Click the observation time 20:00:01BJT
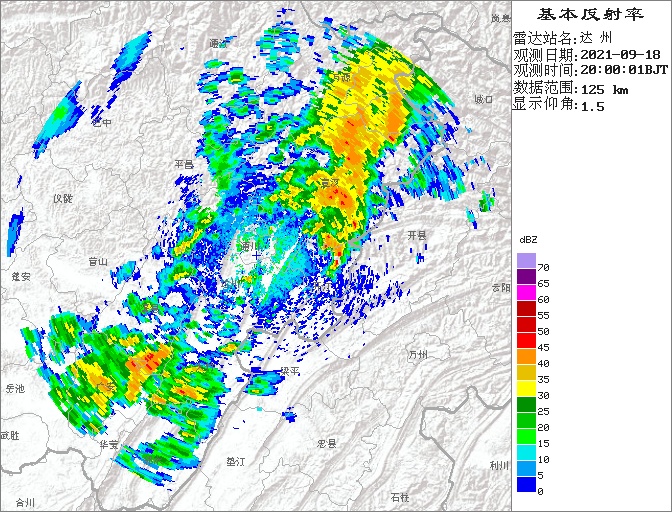The width and height of the screenshot is (672, 512). (x=624, y=71)
